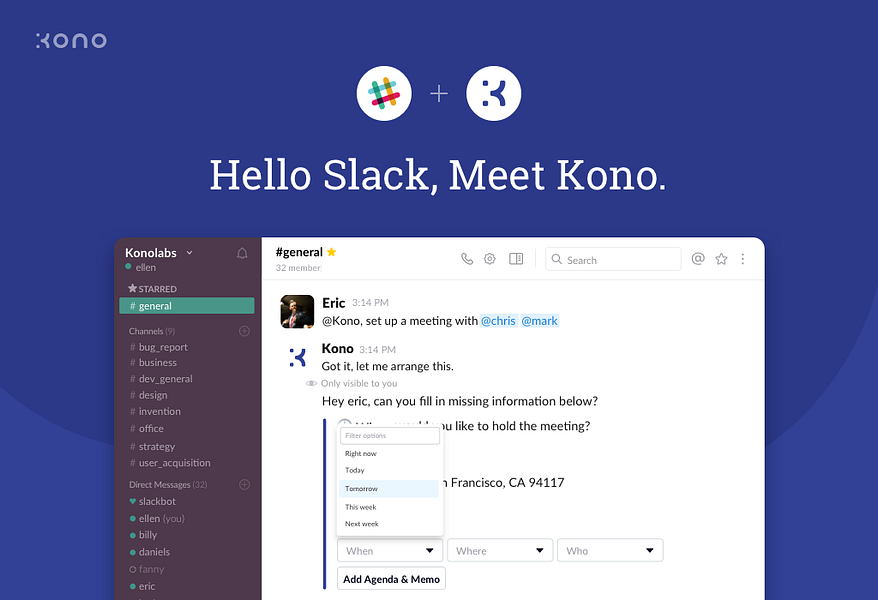878x600 pixels.
Task: Open direct message with eric
Action: [142, 586]
